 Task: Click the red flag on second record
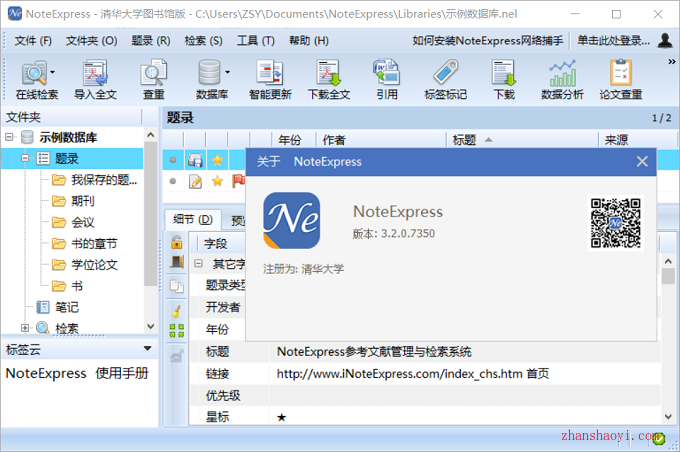239,181
